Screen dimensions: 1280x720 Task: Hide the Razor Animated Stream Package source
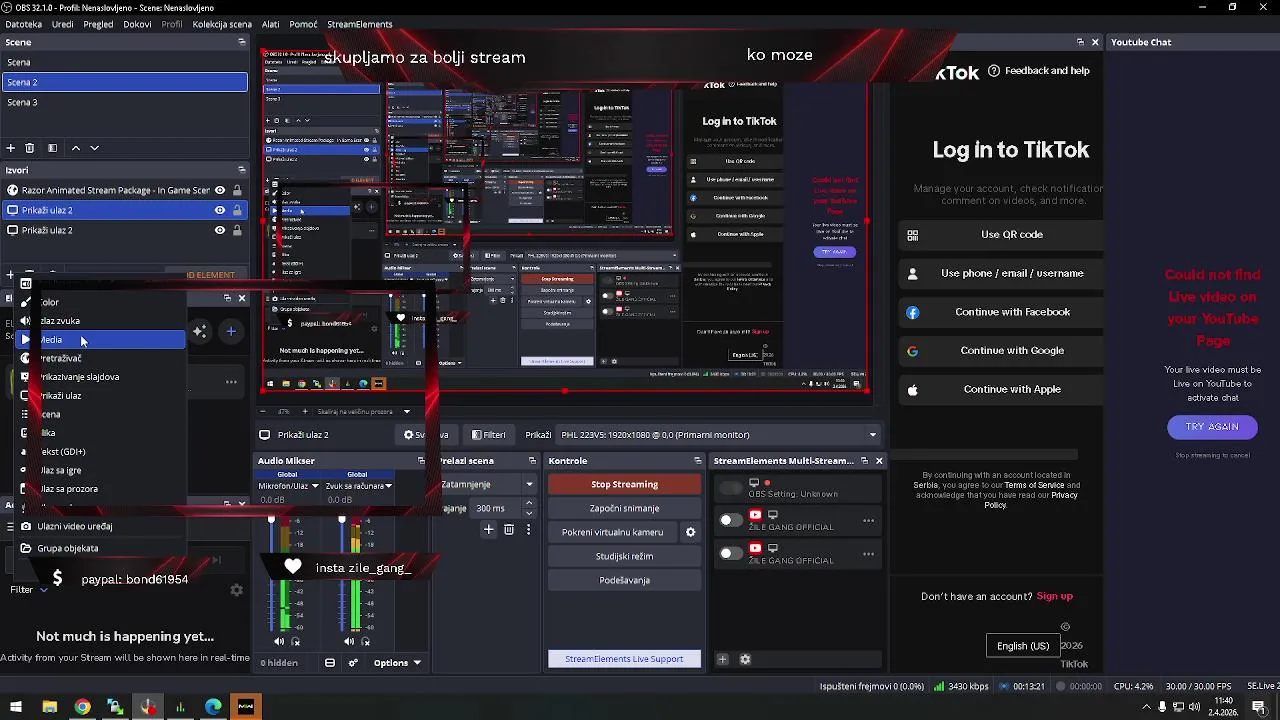219,190
